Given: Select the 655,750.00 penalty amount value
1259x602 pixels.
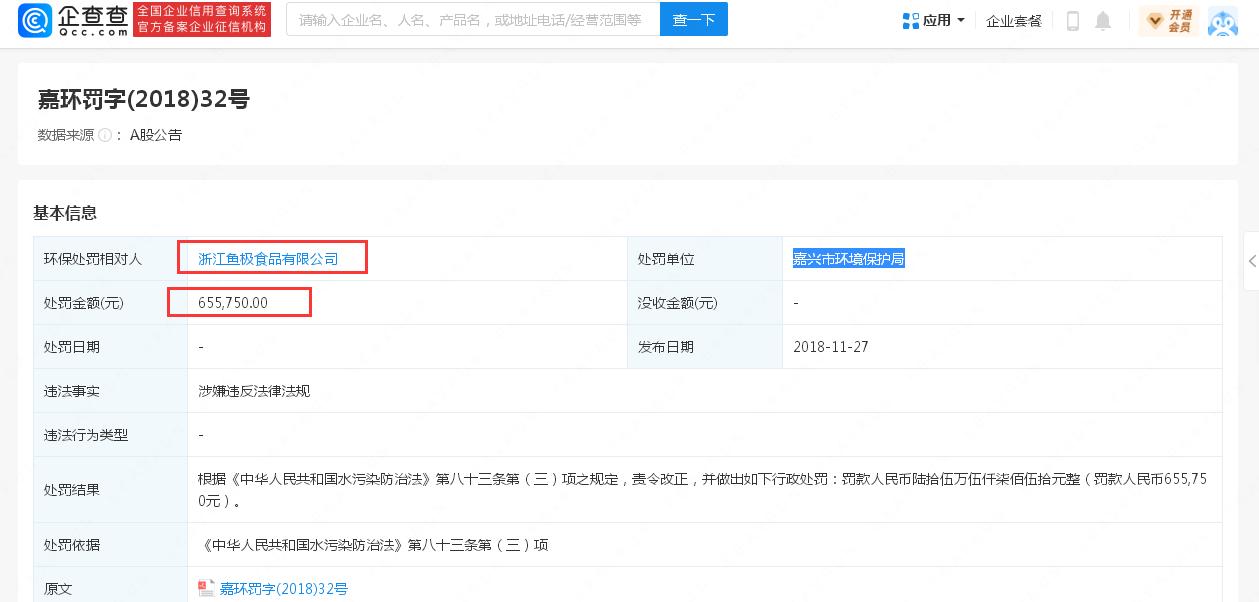Looking at the screenshot, I should coord(233,303).
